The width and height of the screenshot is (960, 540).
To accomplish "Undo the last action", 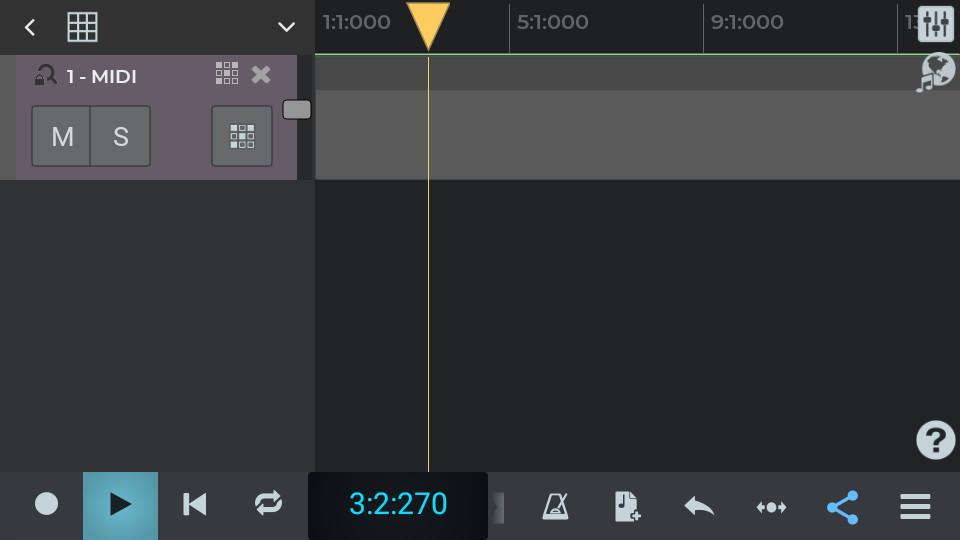I will tap(699, 506).
